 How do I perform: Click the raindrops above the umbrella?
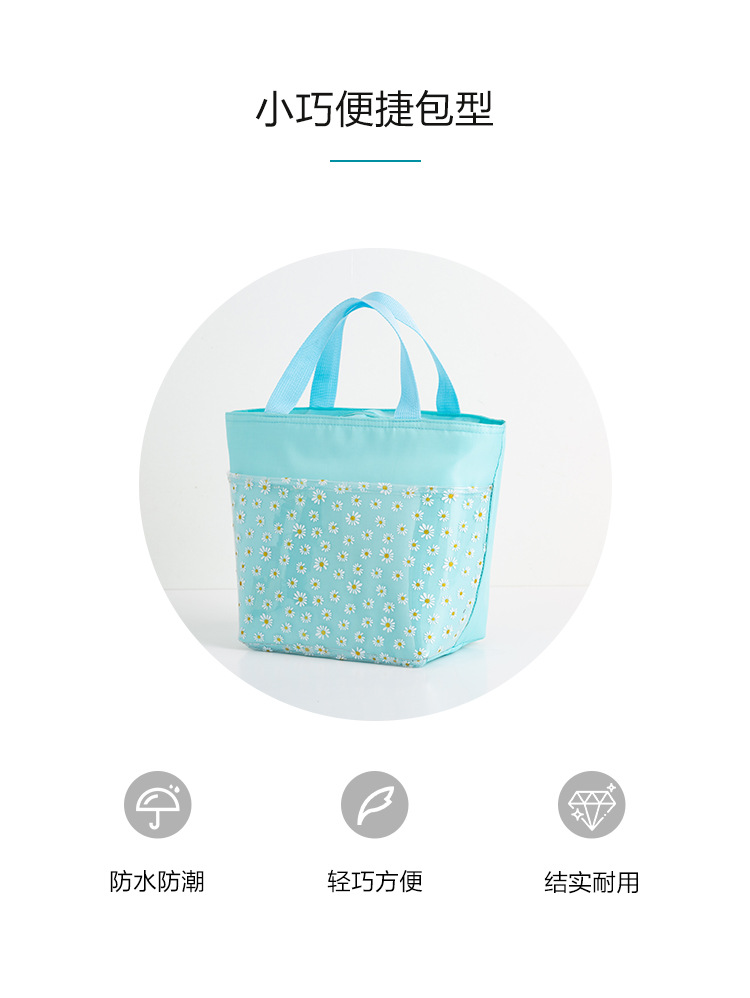click(176, 789)
